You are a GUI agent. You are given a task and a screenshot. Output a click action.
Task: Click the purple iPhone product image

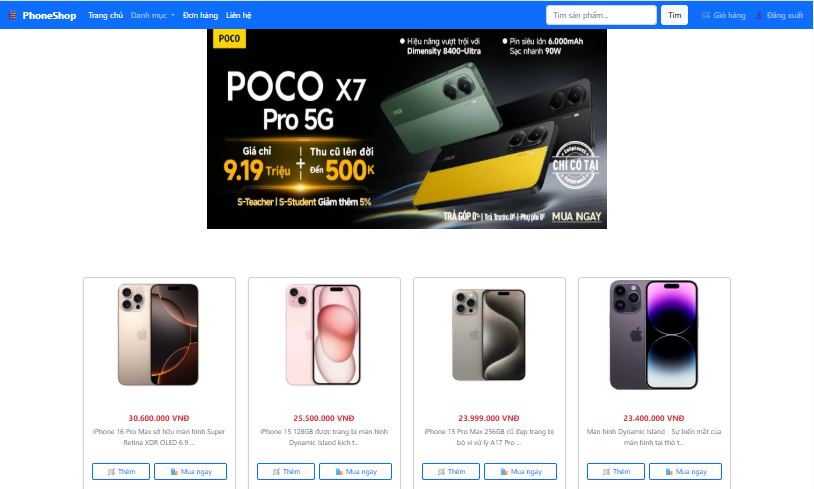coord(654,335)
